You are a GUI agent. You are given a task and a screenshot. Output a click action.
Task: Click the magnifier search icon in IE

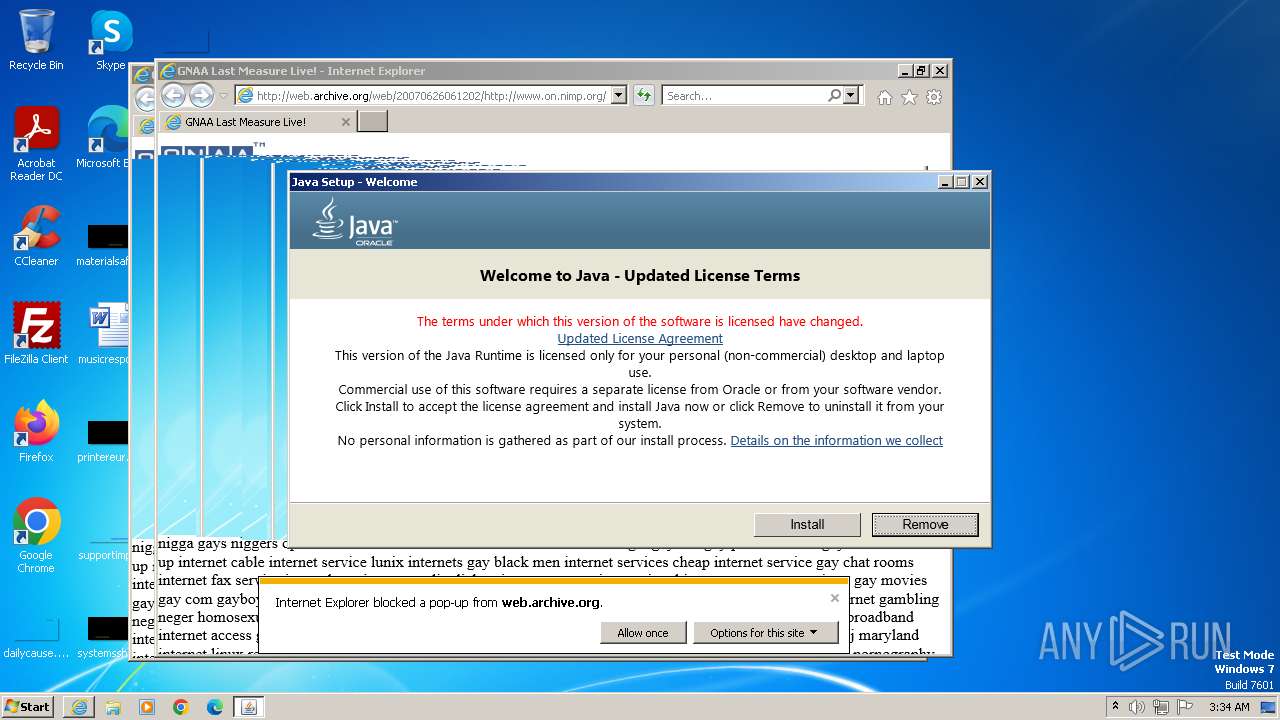point(834,96)
